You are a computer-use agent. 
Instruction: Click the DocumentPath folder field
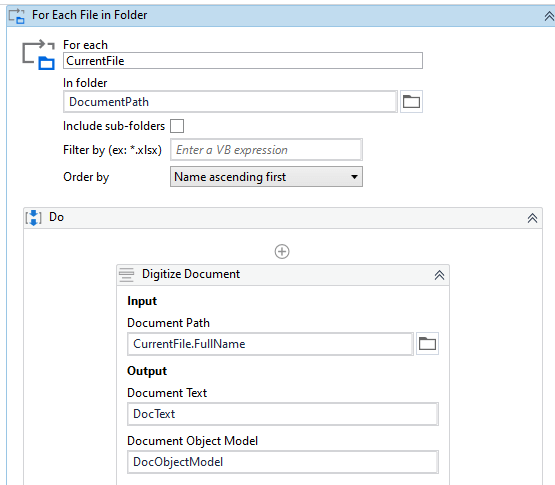tap(230, 102)
